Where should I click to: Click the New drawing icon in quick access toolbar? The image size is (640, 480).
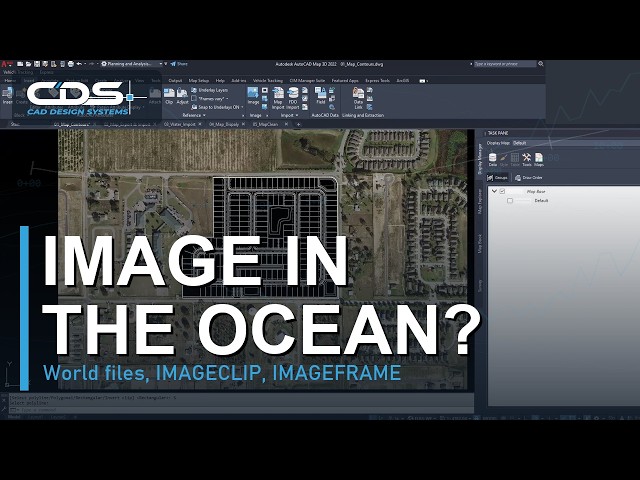tap(20, 64)
